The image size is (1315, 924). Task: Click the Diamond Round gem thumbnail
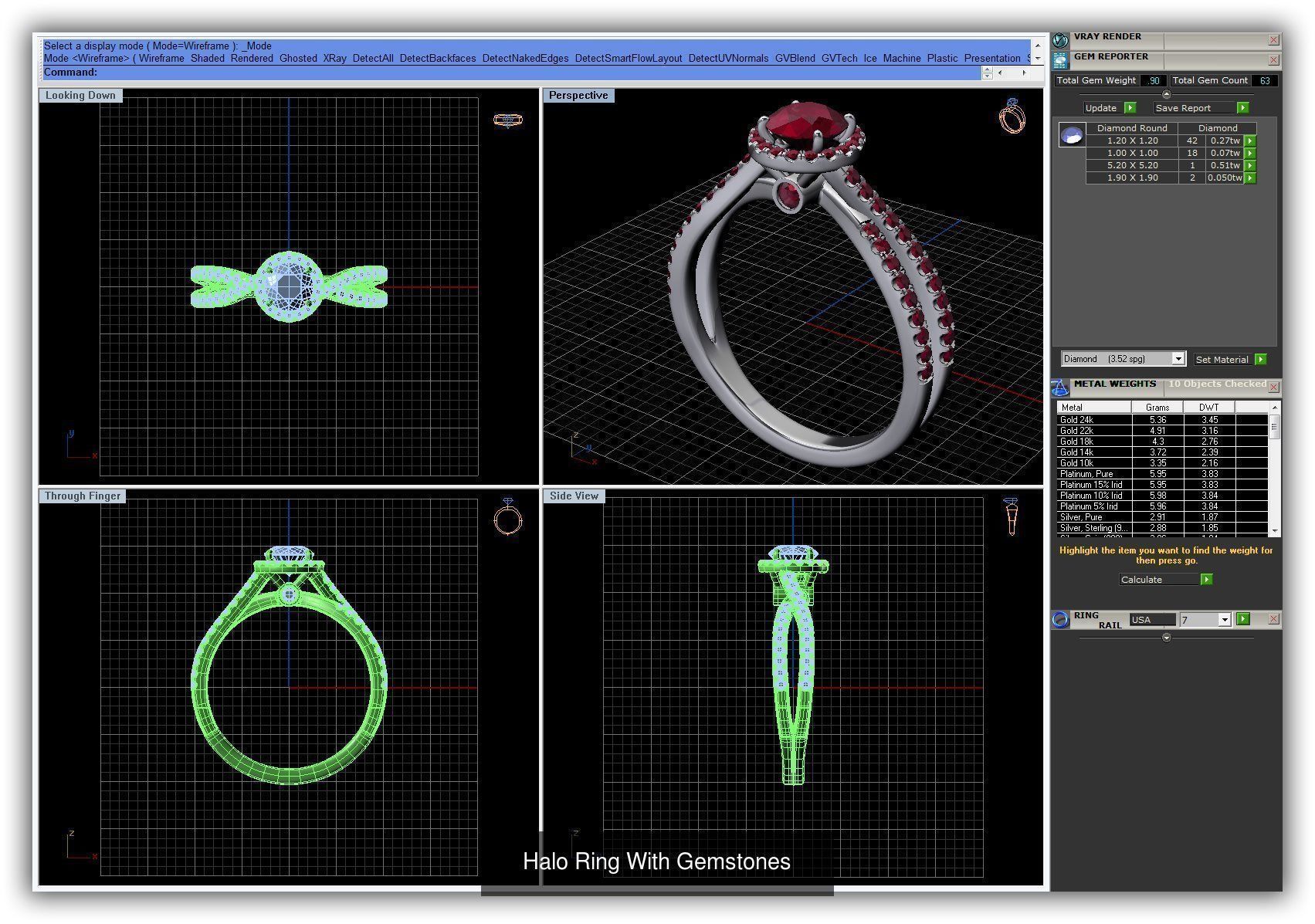pyautogui.click(x=1072, y=135)
